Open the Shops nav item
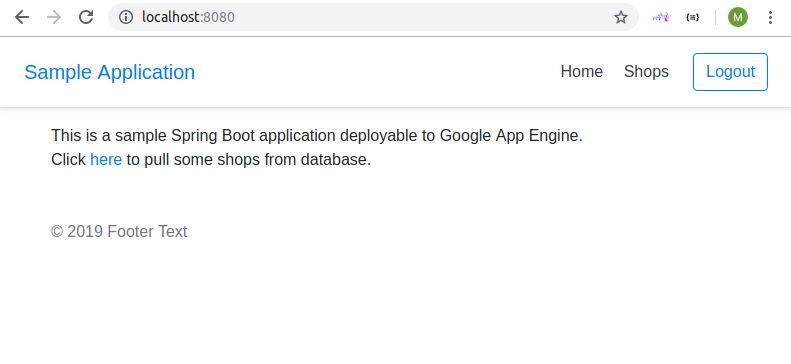The width and height of the screenshot is (791, 364). tap(646, 72)
